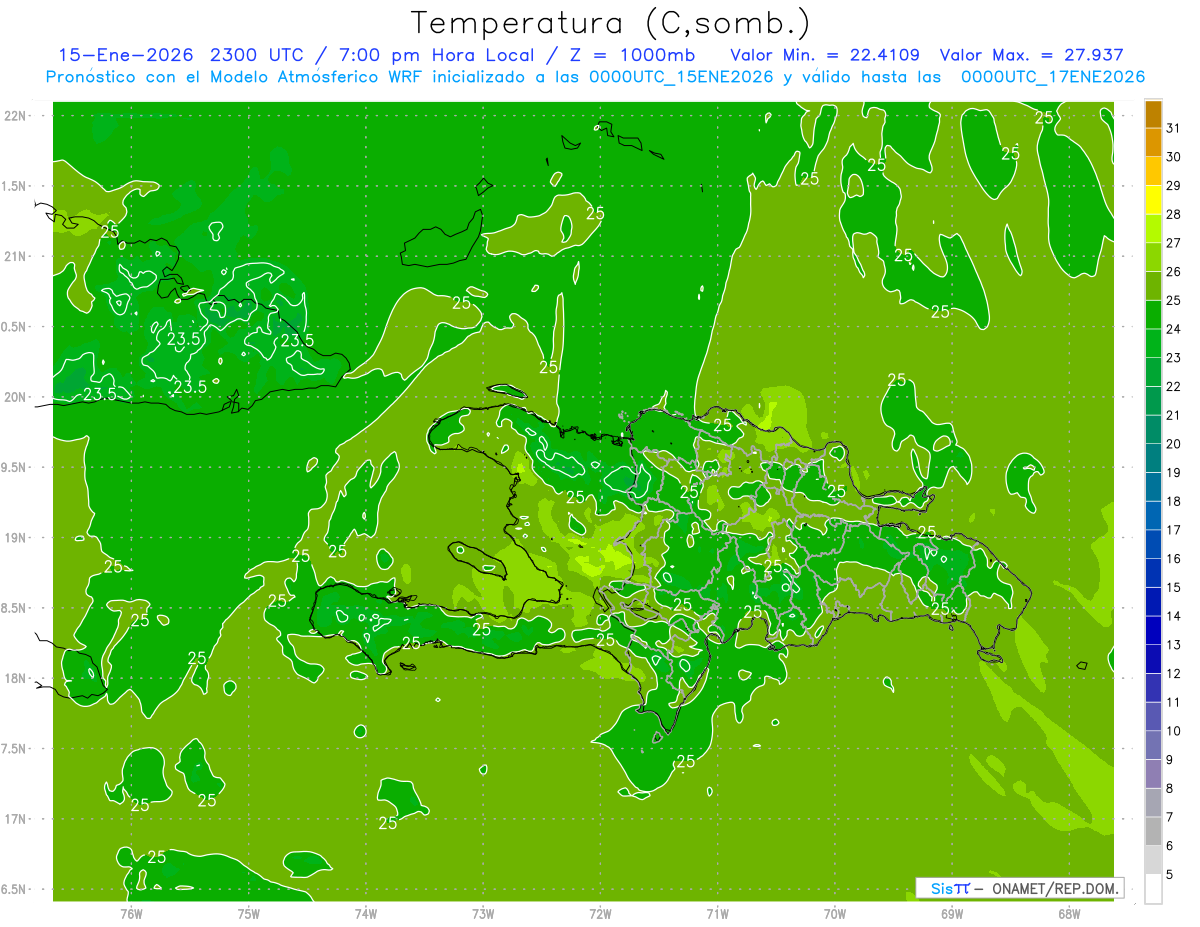The height and width of the screenshot is (927, 1200).
Task: Click the 20 label on the color scale
Action: click(1173, 444)
